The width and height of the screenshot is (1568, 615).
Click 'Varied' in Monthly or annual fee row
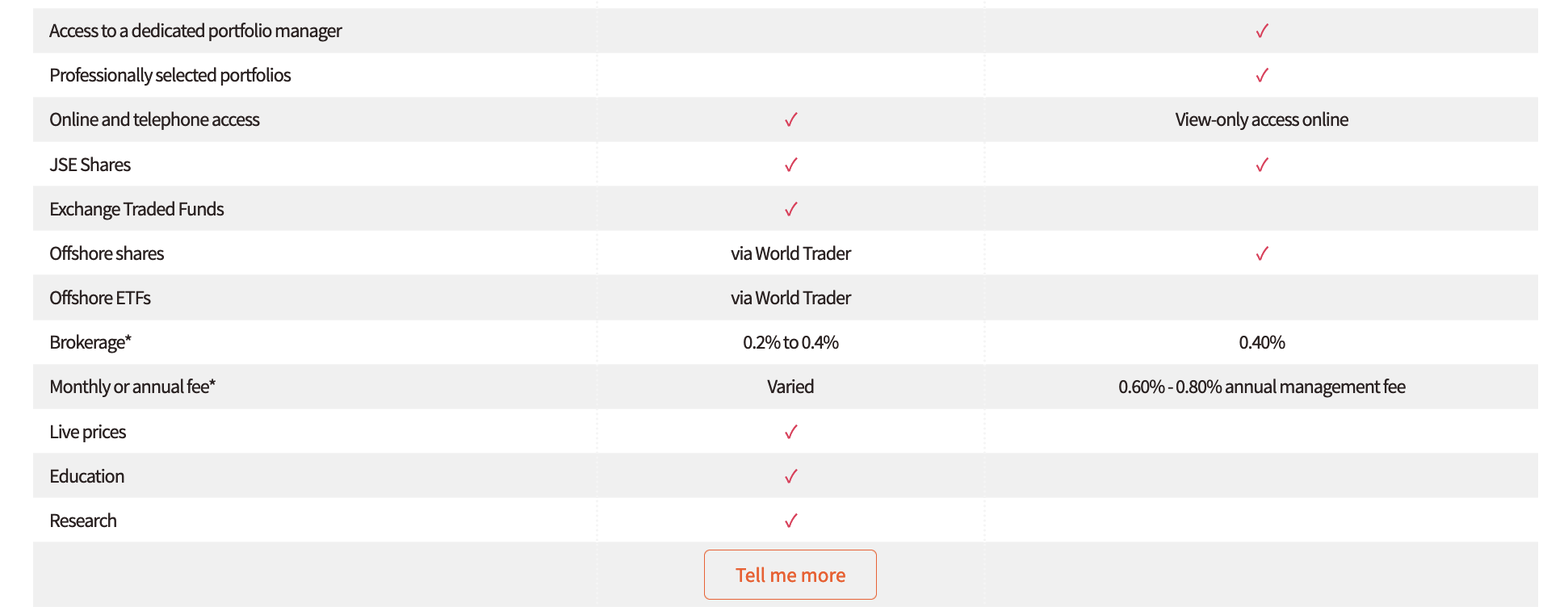pyautogui.click(x=790, y=387)
